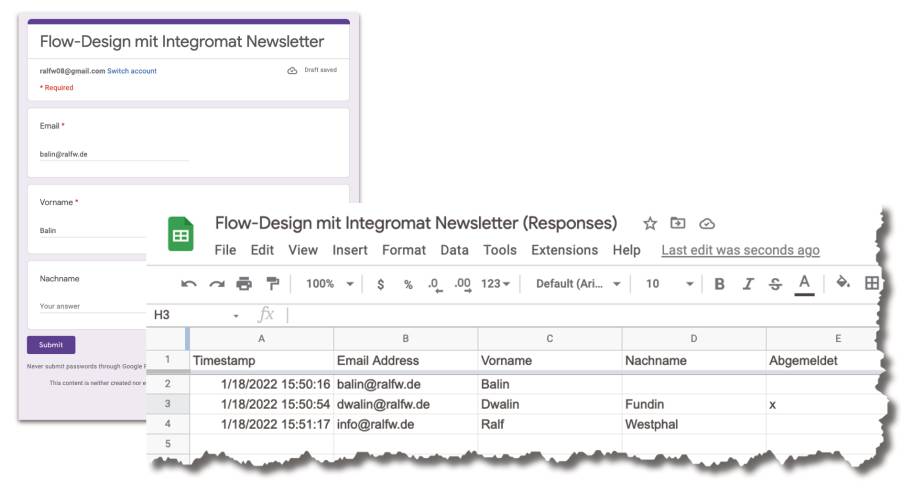Image resolution: width=915 pixels, height=492 pixels.
Task: Select column B header
Action: pyautogui.click(x=406, y=339)
